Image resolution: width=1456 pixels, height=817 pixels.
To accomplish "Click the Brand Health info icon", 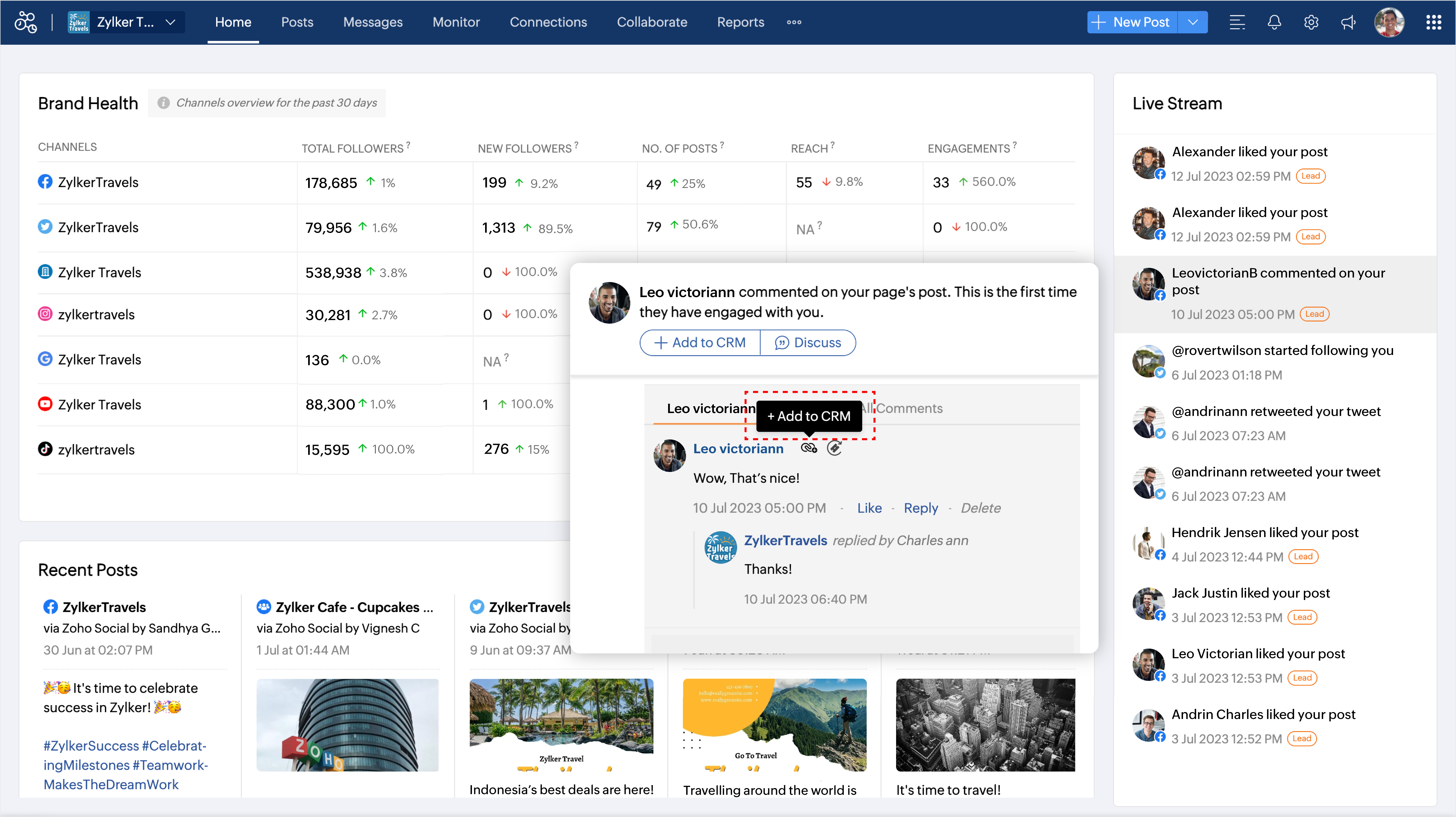I will tap(163, 103).
